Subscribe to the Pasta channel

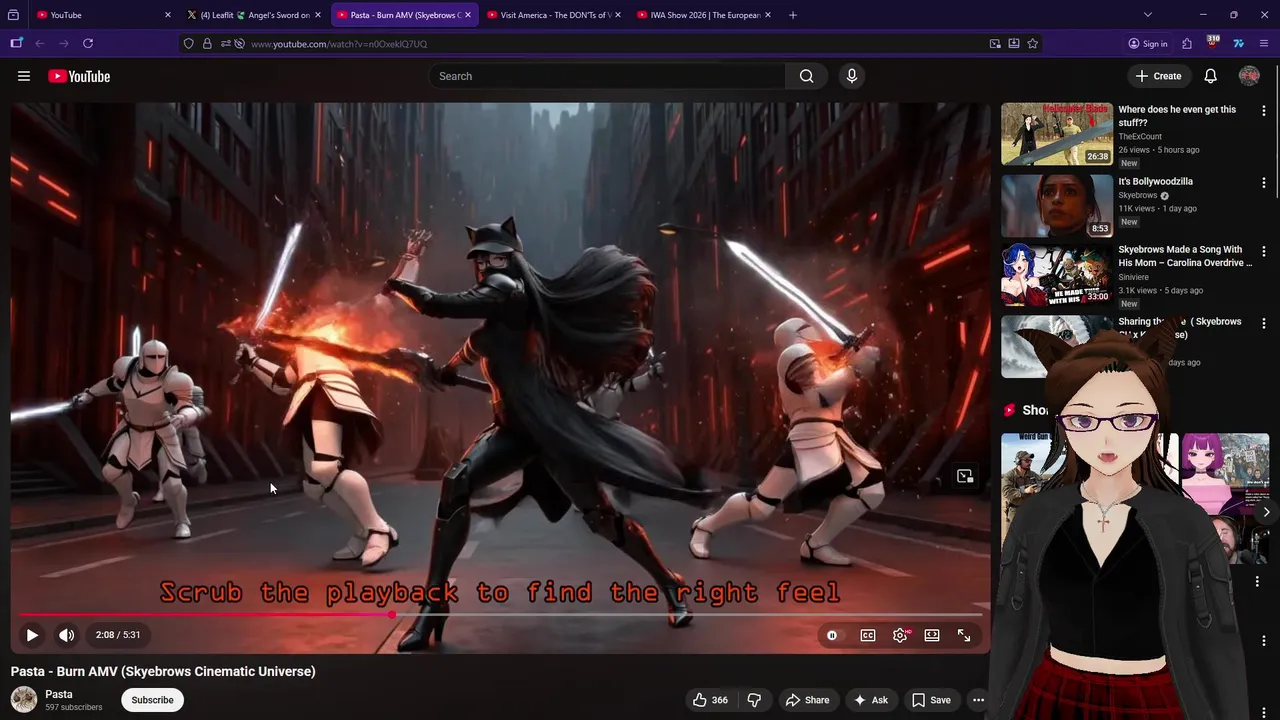(x=152, y=700)
